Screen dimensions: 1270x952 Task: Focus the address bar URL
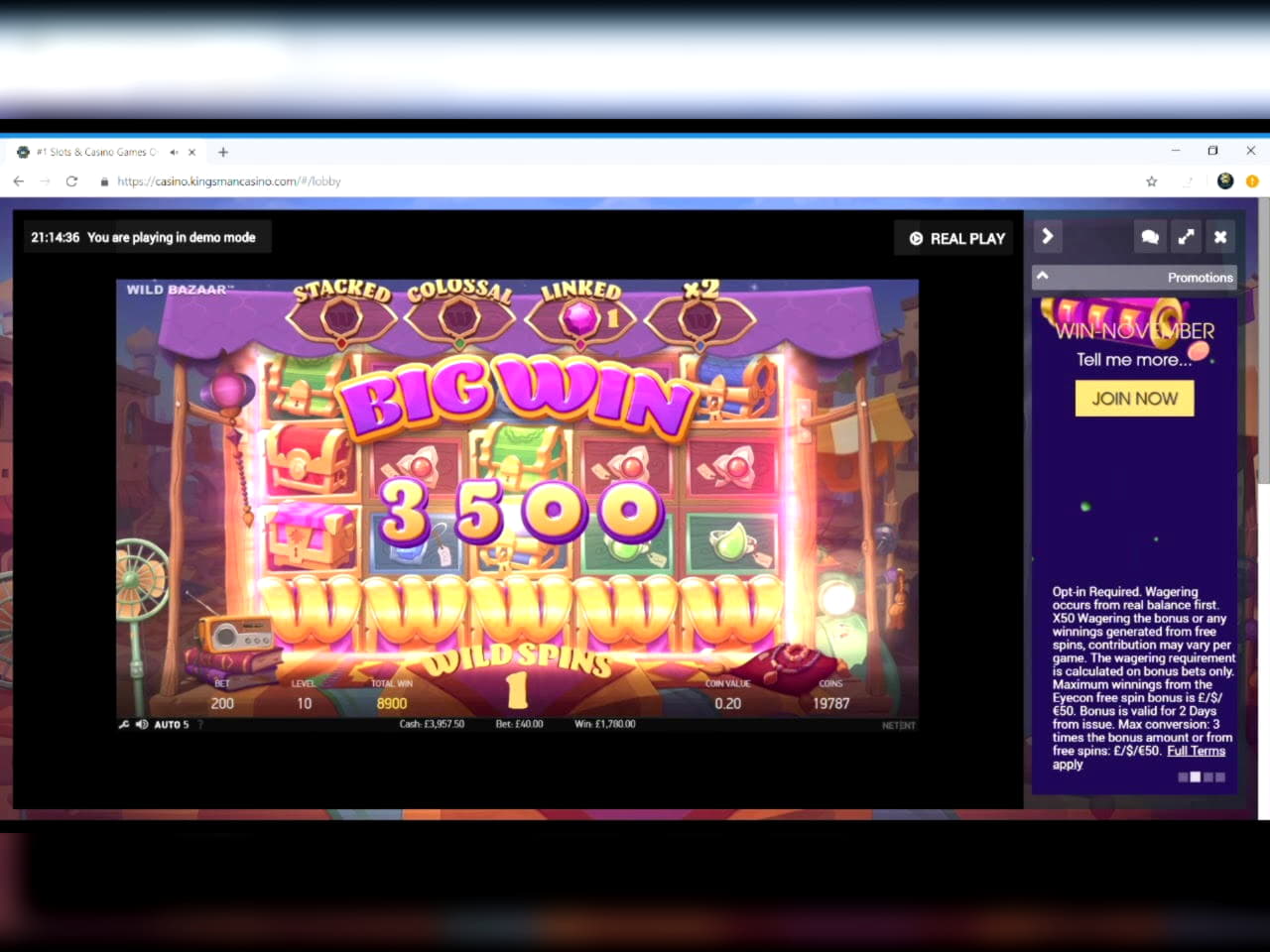[x=228, y=181]
